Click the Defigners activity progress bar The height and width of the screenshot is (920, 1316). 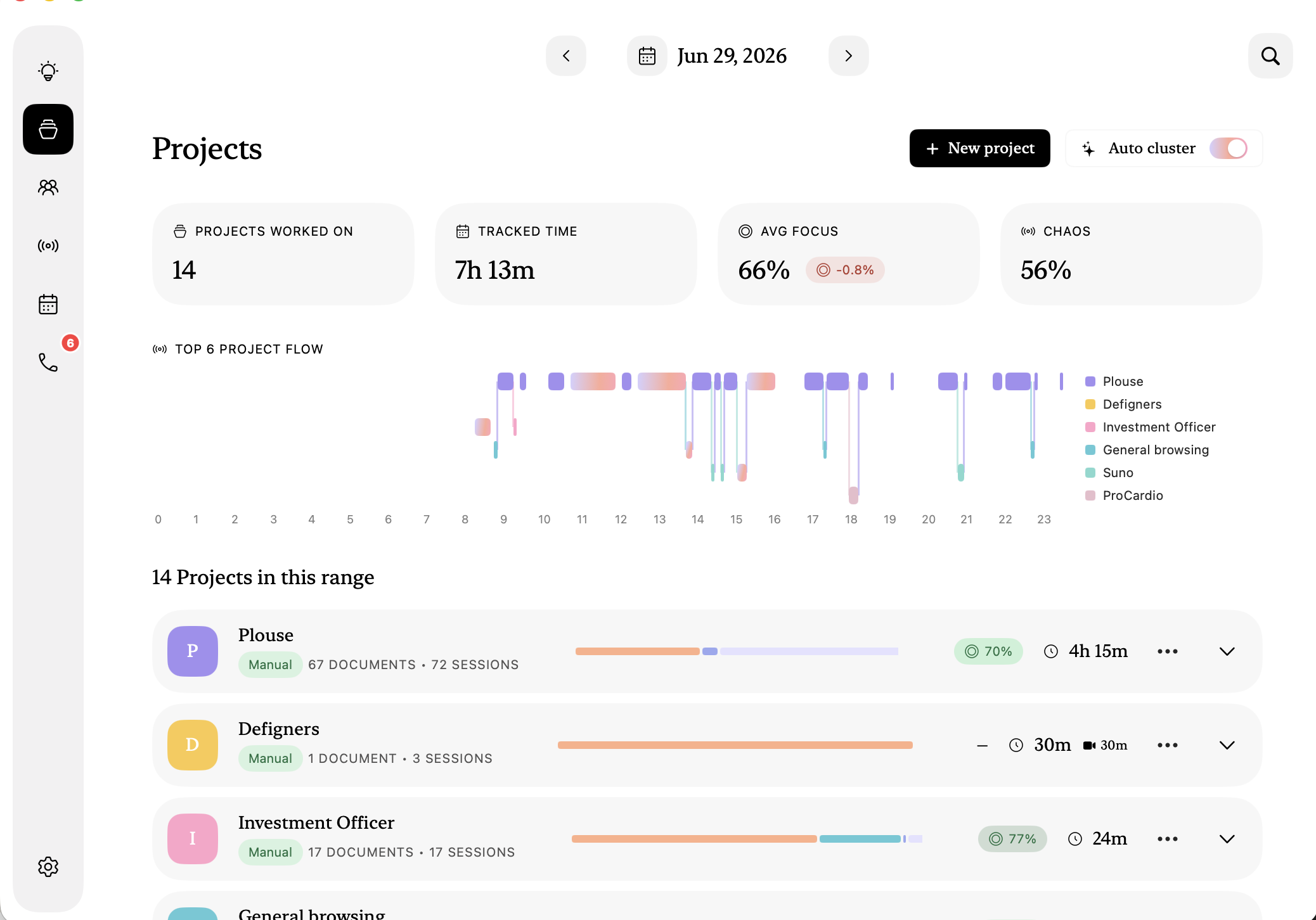[x=735, y=745]
